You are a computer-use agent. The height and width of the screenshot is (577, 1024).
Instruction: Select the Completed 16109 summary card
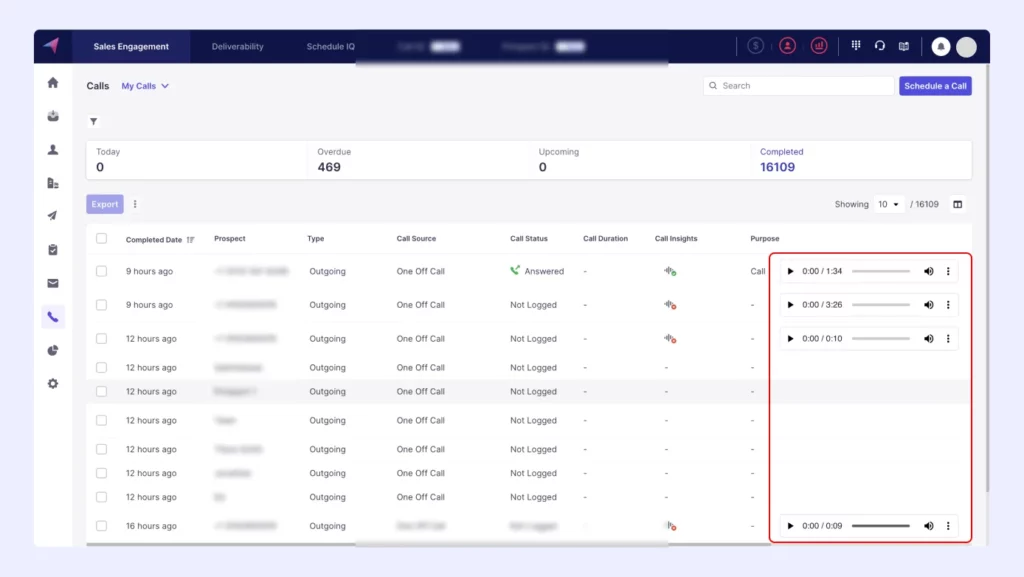click(861, 160)
